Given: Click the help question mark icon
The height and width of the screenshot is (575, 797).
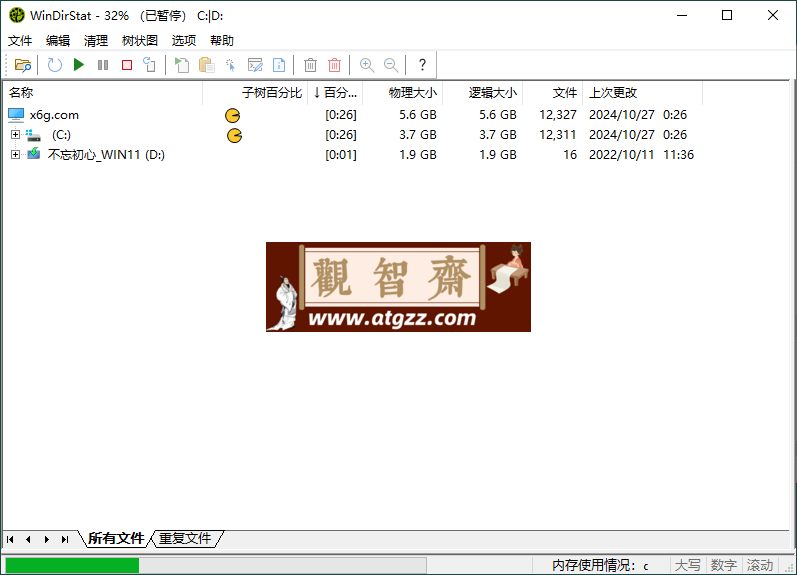Looking at the screenshot, I should pyautogui.click(x=422, y=65).
